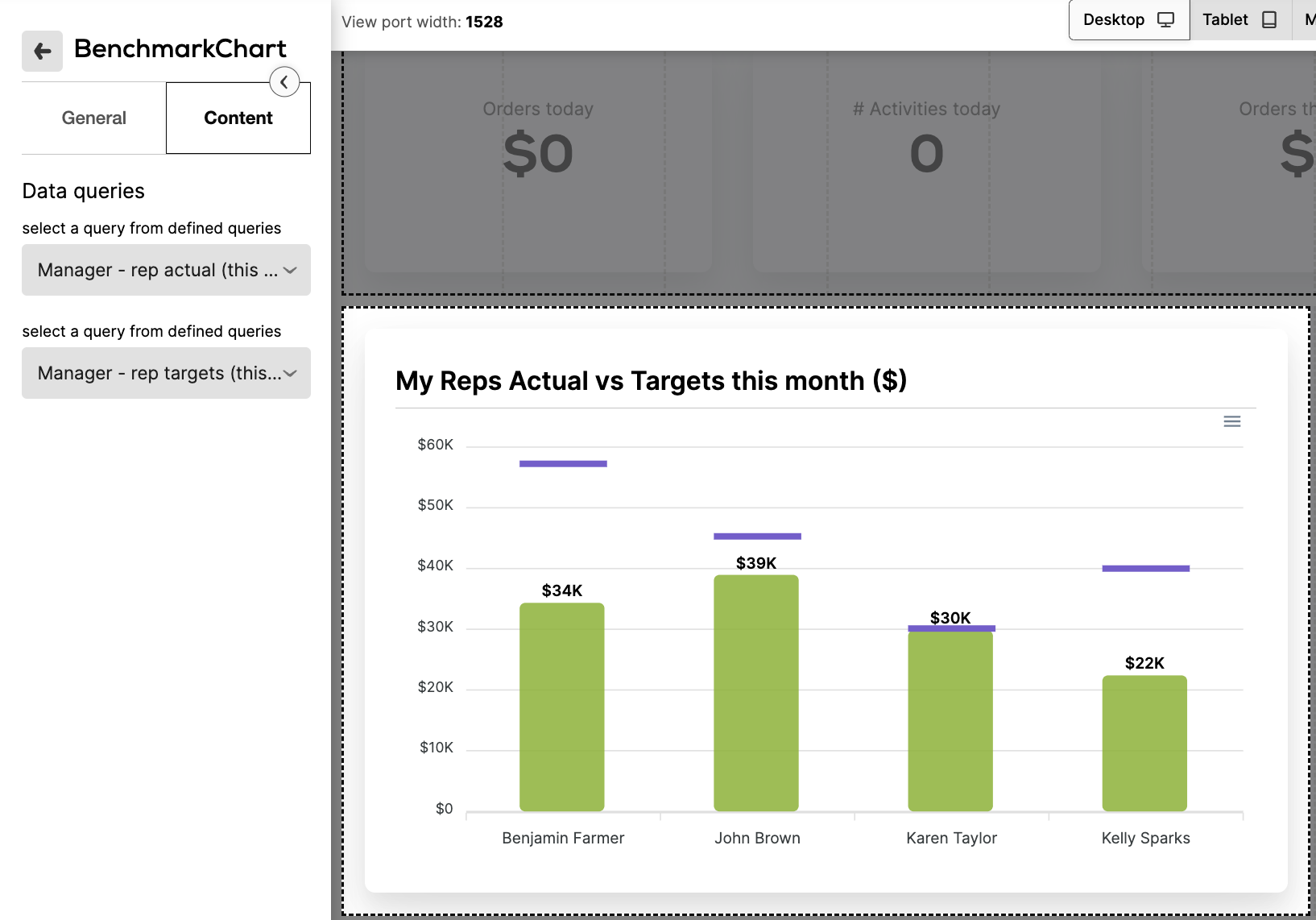Click the View port width text
Viewport: 1316px width, 920px height.
(422, 22)
